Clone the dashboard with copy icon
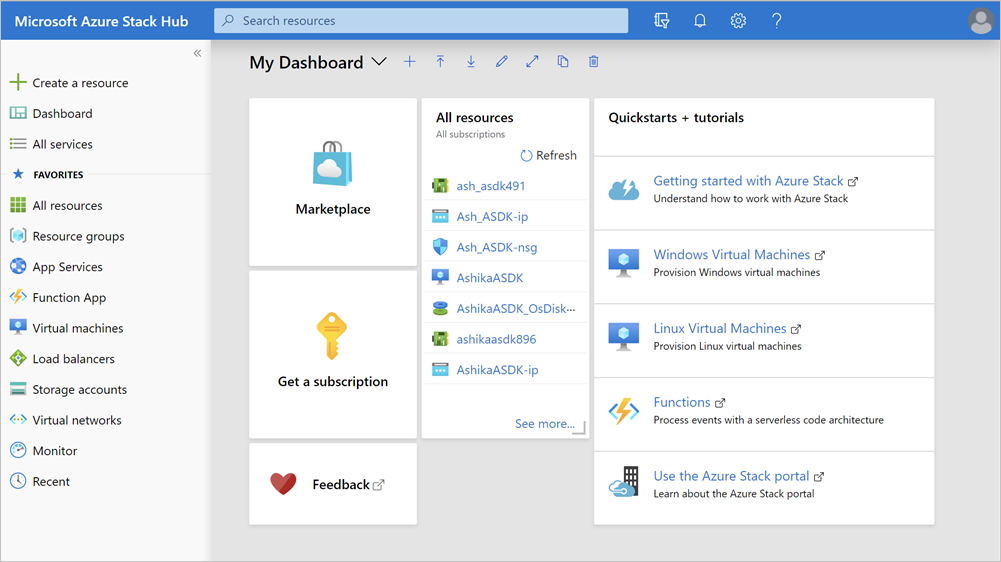 (x=563, y=62)
